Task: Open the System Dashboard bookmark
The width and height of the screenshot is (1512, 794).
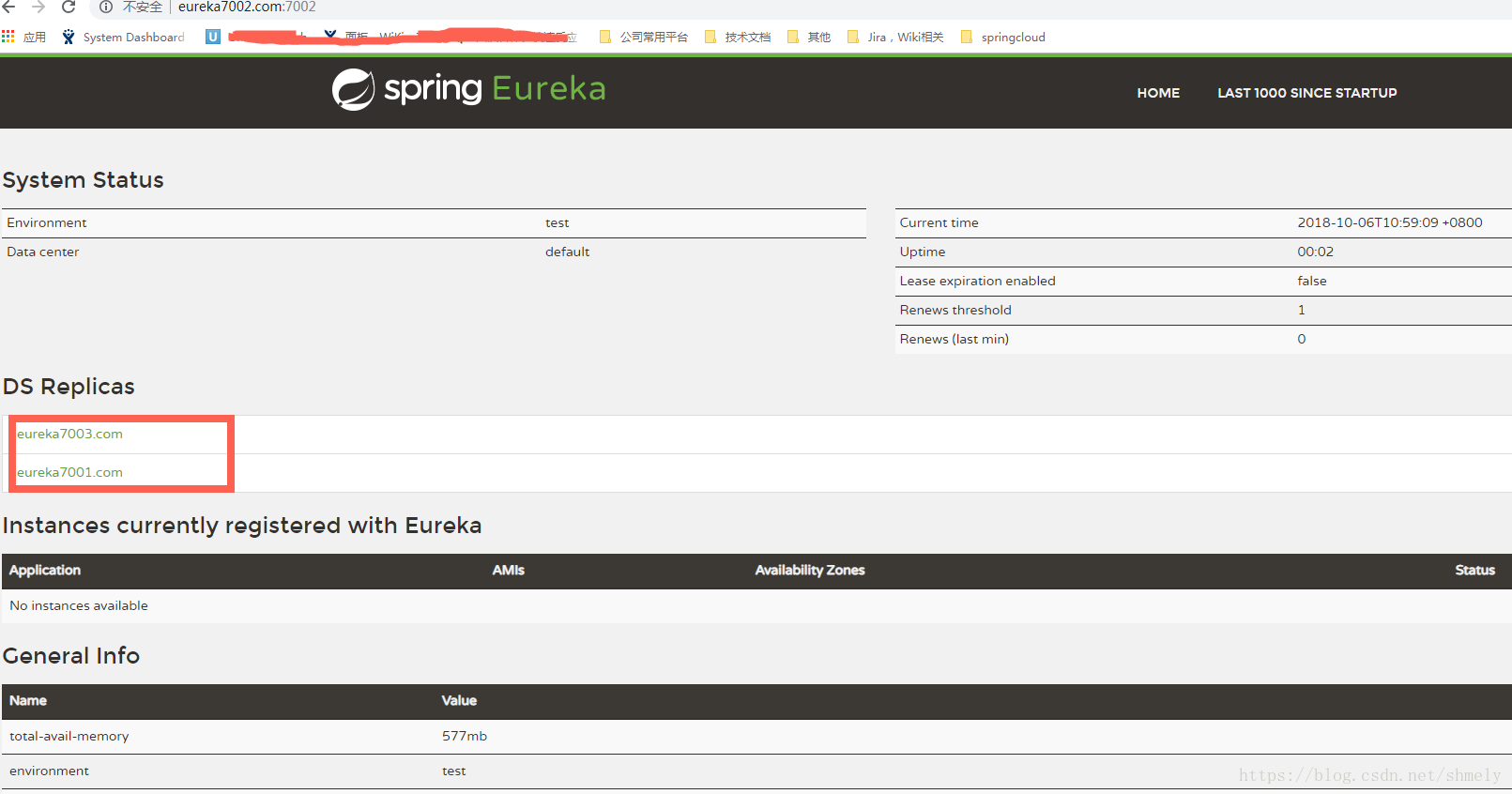Action: (123, 37)
